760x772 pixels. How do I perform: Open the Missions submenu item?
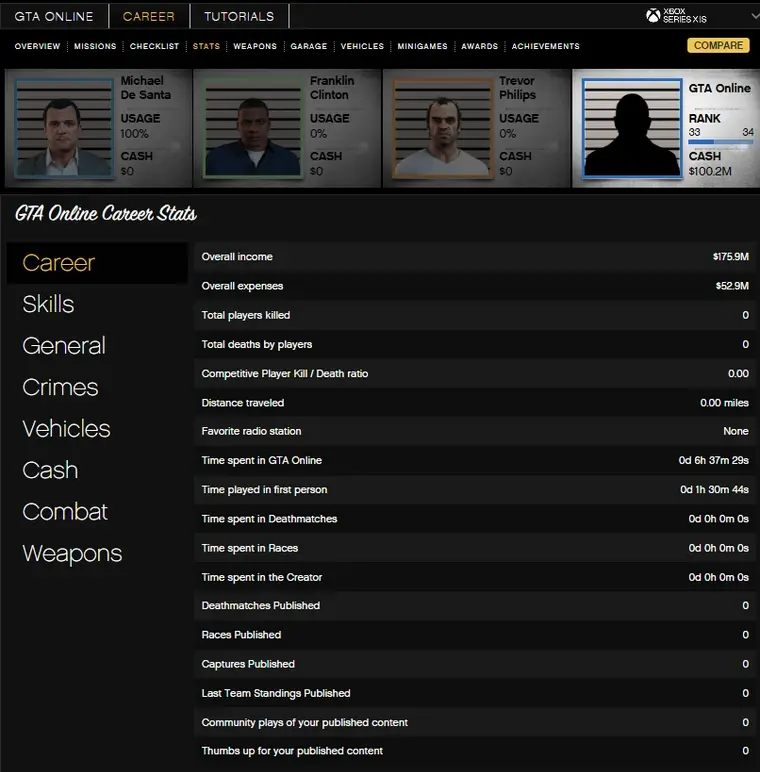pos(95,46)
